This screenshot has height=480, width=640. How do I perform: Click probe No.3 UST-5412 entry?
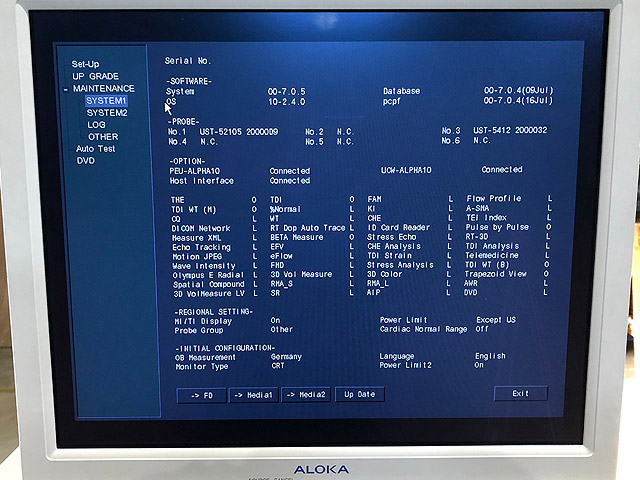[494, 130]
